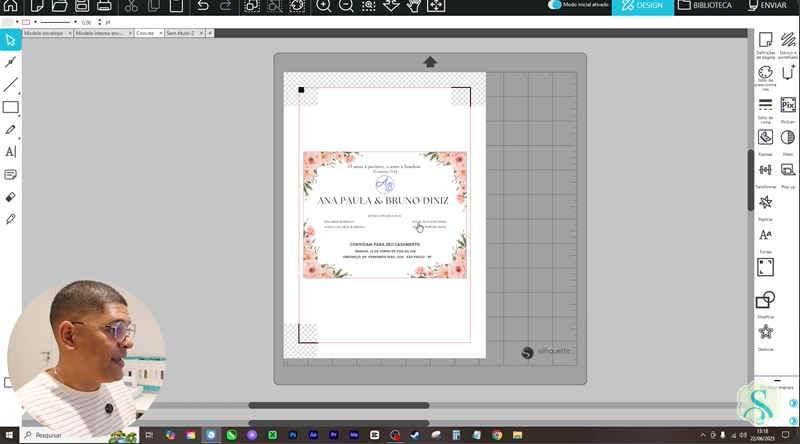Image resolution: width=800 pixels, height=444 pixels.
Task: Open the Efeito panel
Action: 788,142
